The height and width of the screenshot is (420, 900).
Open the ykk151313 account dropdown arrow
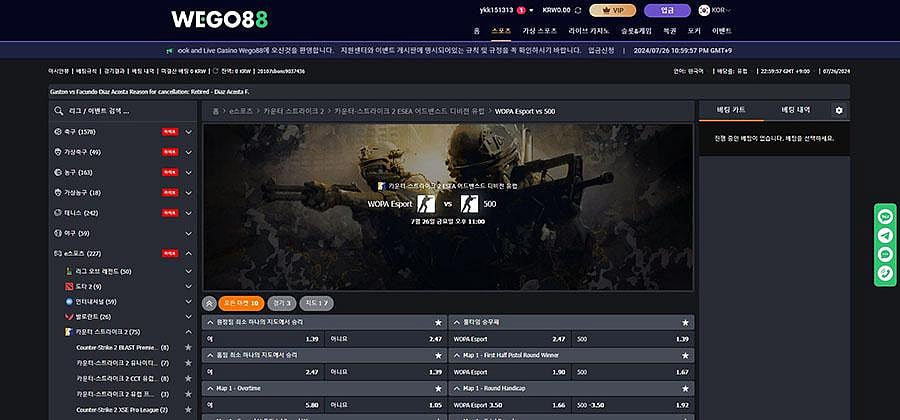point(532,10)
